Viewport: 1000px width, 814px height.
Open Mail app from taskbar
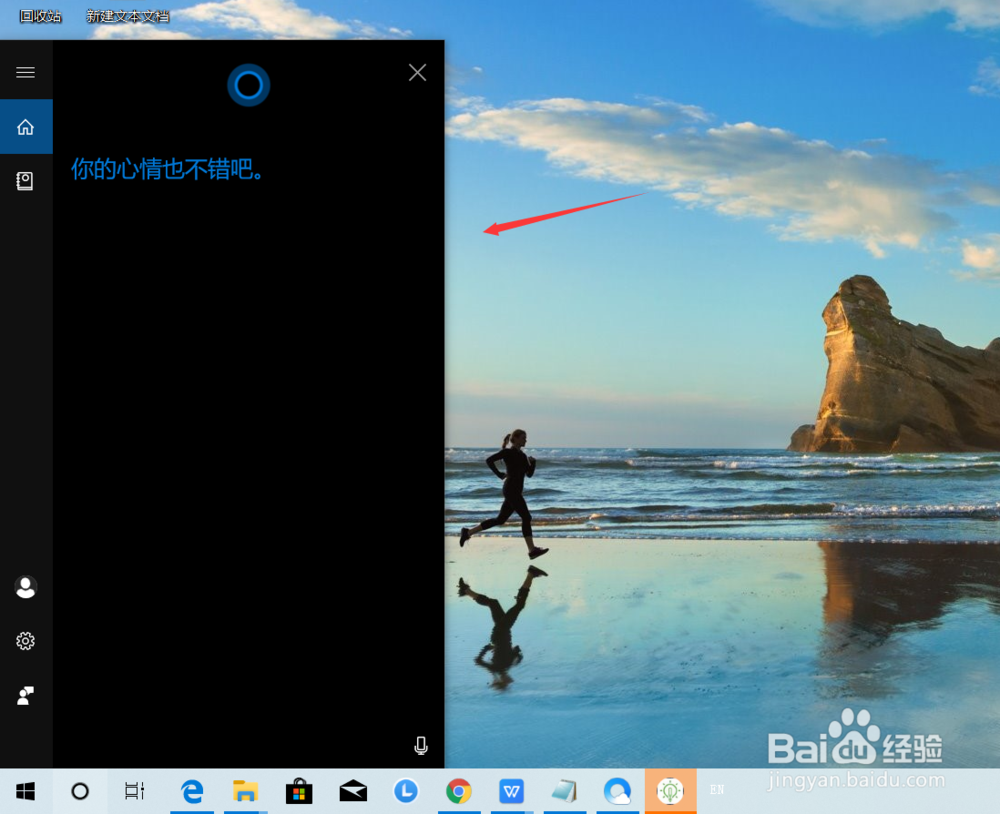point(353,791)
